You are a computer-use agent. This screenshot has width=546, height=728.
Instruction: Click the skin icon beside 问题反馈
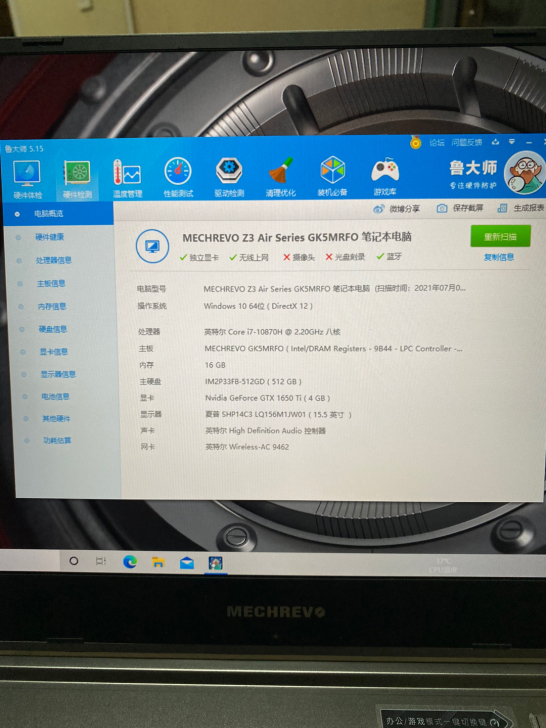495,142
